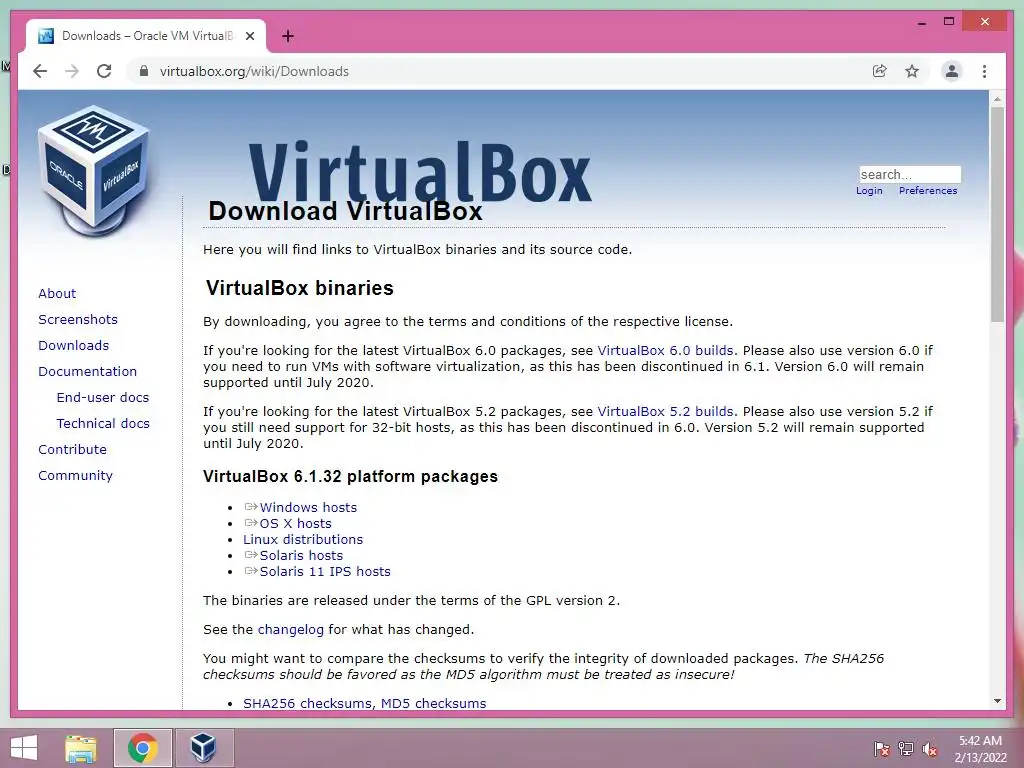Open the changelog link
Image resolution: width=1024 pixels, height=768 pixels.
[x=291, y=630]
